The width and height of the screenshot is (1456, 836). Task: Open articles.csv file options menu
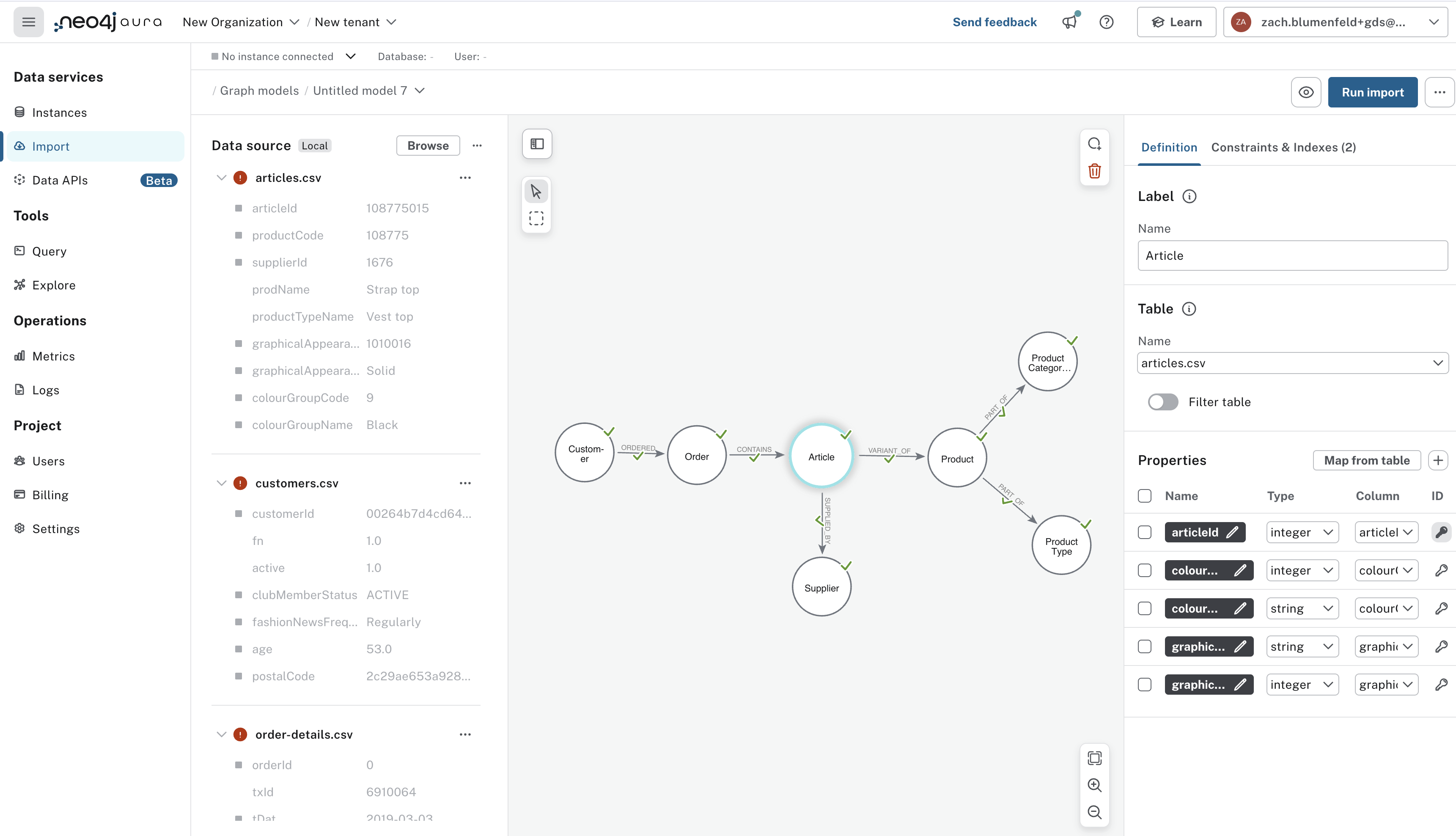465,177
